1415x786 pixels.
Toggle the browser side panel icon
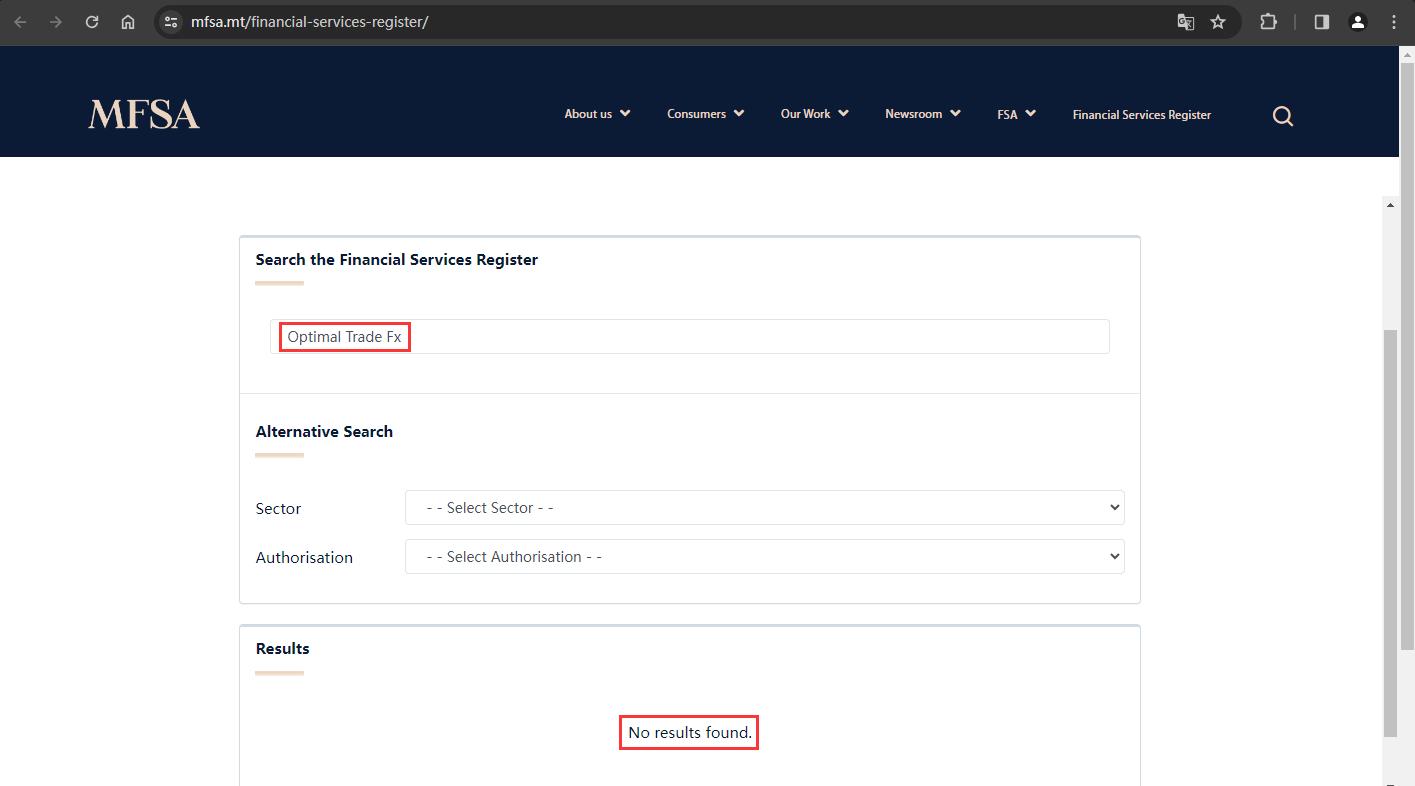(1322, 21)
